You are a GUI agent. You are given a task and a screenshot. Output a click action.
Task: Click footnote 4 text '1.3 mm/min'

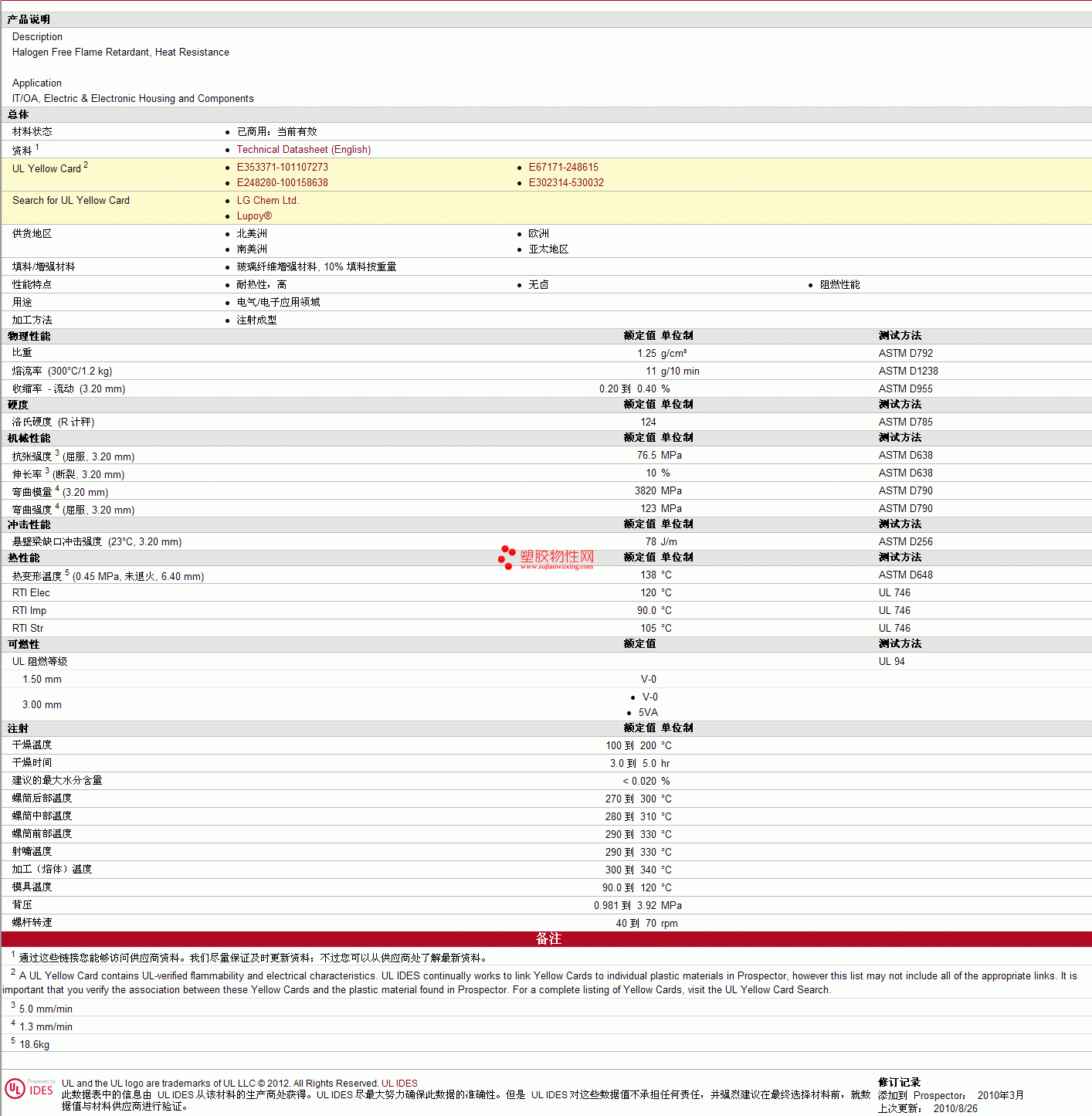[x=46, y=1027]
